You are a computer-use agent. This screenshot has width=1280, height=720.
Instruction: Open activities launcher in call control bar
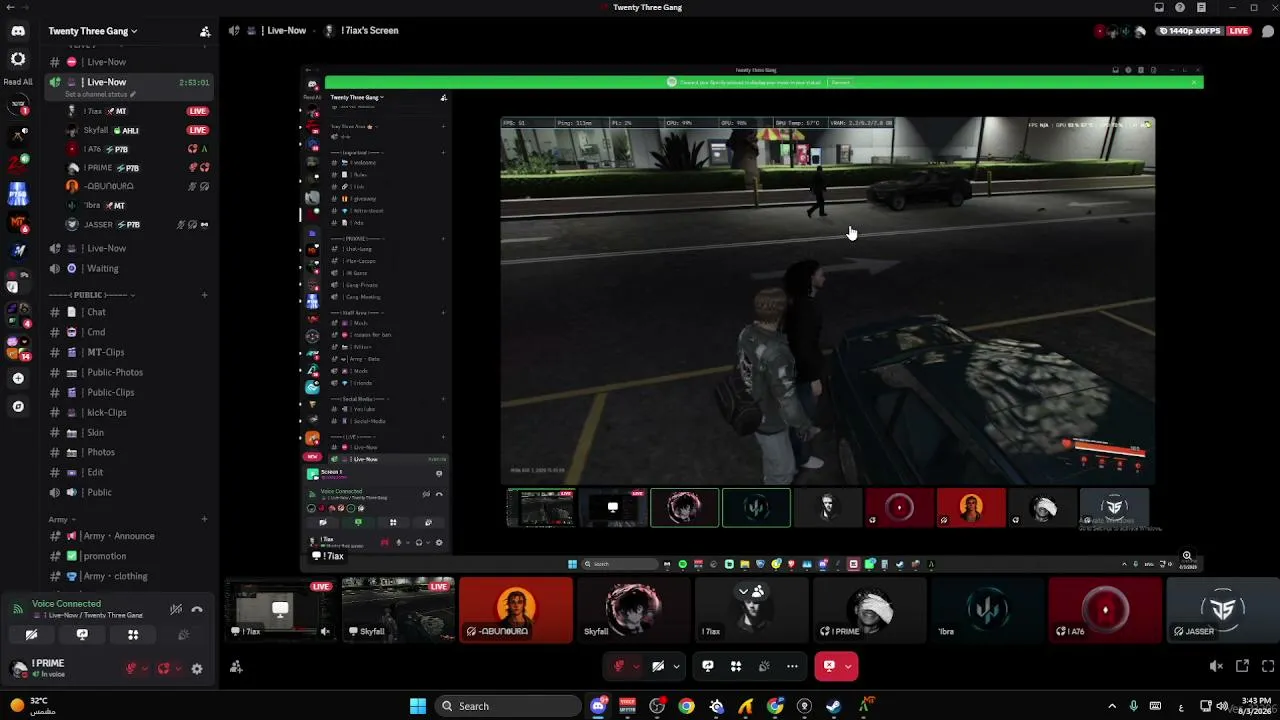pos(736,666)
